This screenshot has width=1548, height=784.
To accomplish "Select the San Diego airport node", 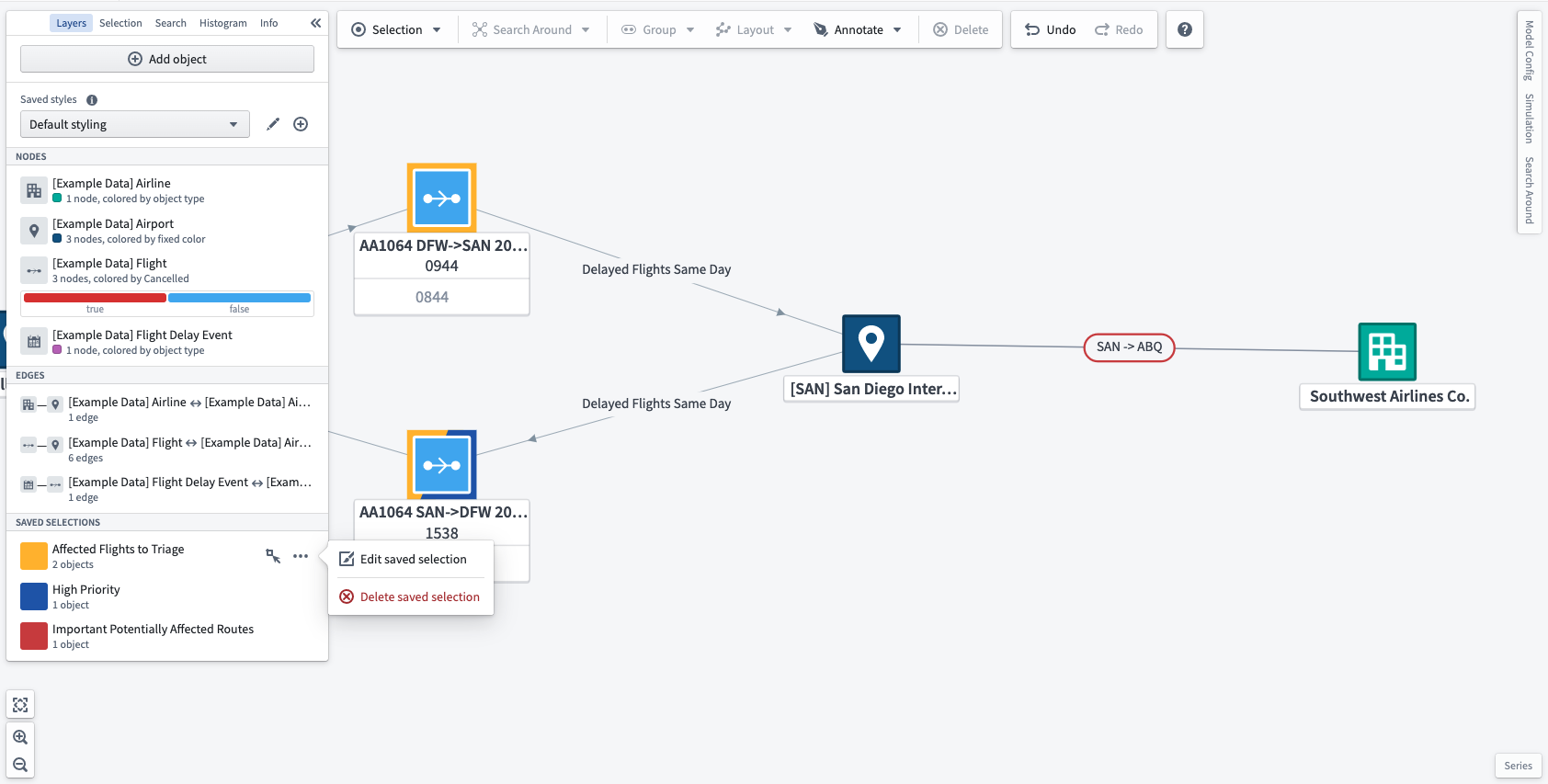I will (x=871, y=344).
